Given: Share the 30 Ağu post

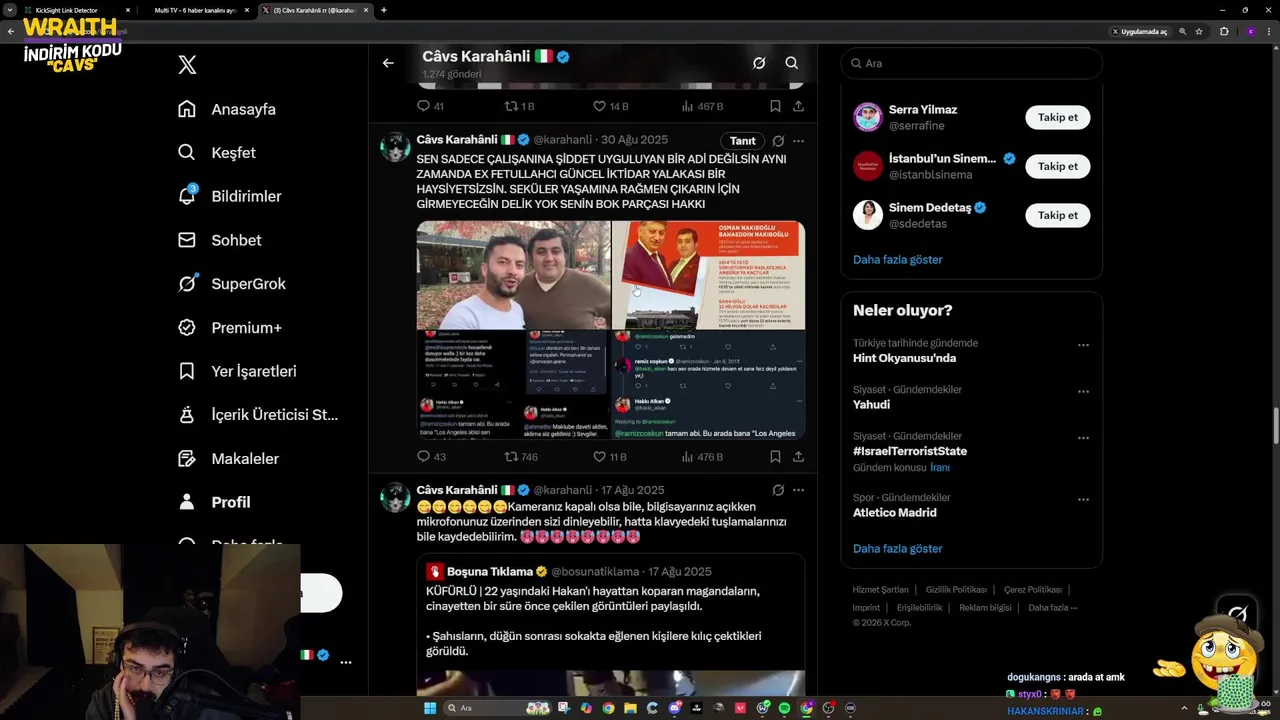Looking at the screenshot, I should click(x=798, y=457).
